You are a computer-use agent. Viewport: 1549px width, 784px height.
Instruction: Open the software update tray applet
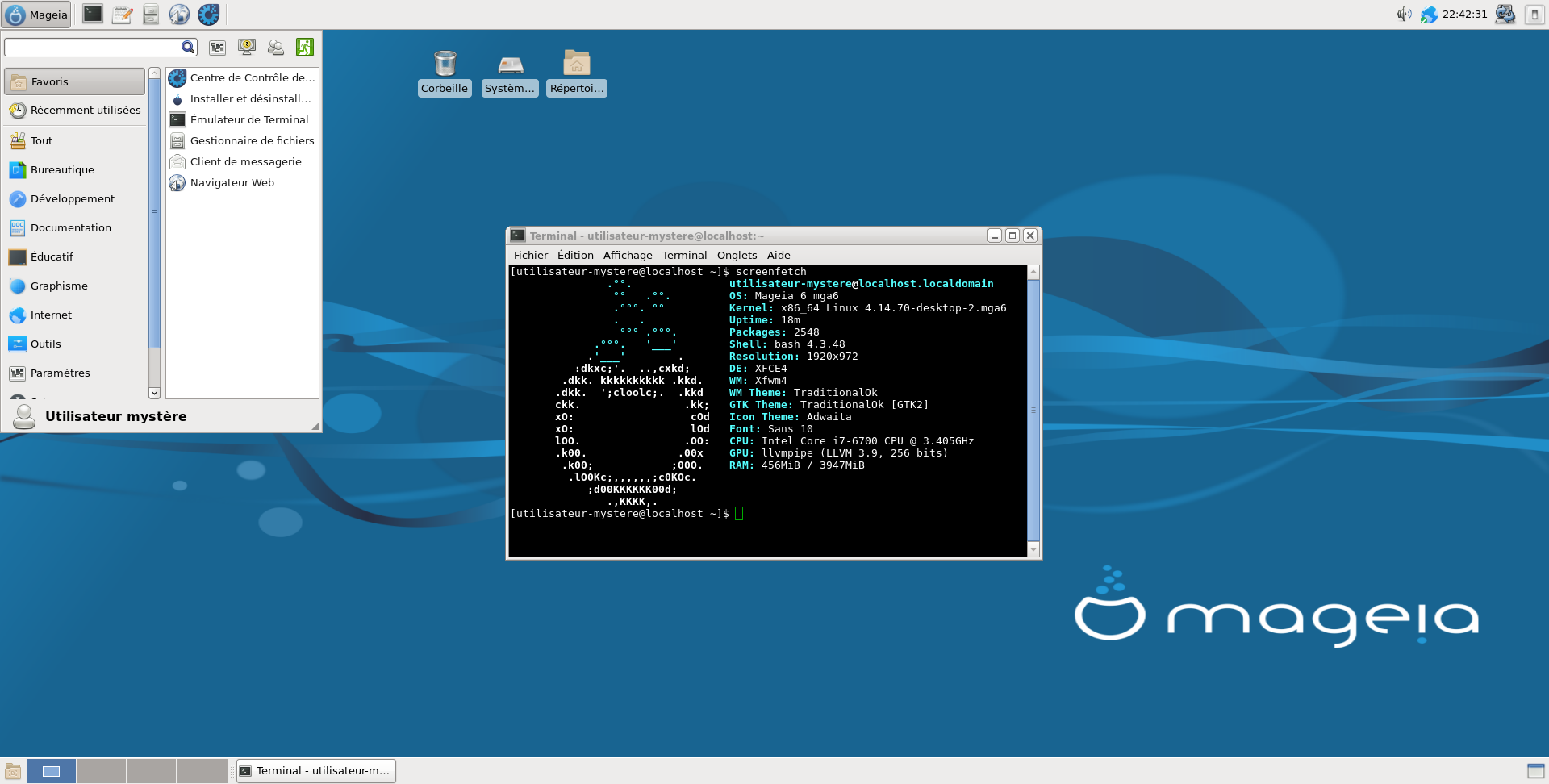[1505, 14]
